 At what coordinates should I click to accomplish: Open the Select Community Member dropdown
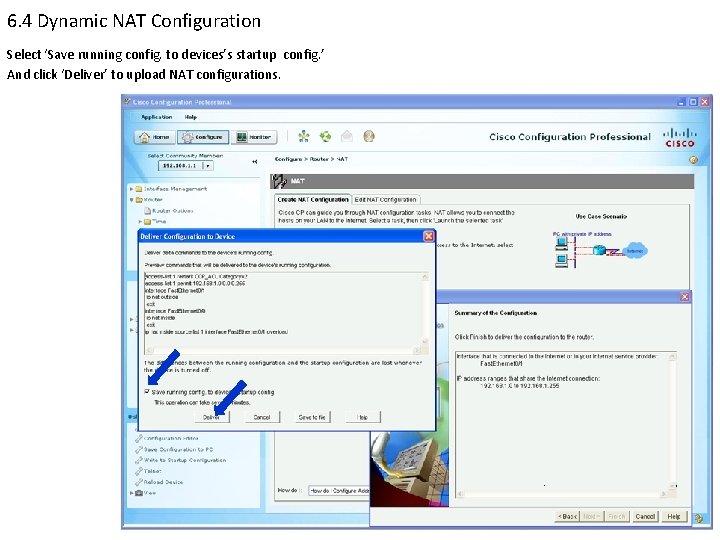pos(208,166)
